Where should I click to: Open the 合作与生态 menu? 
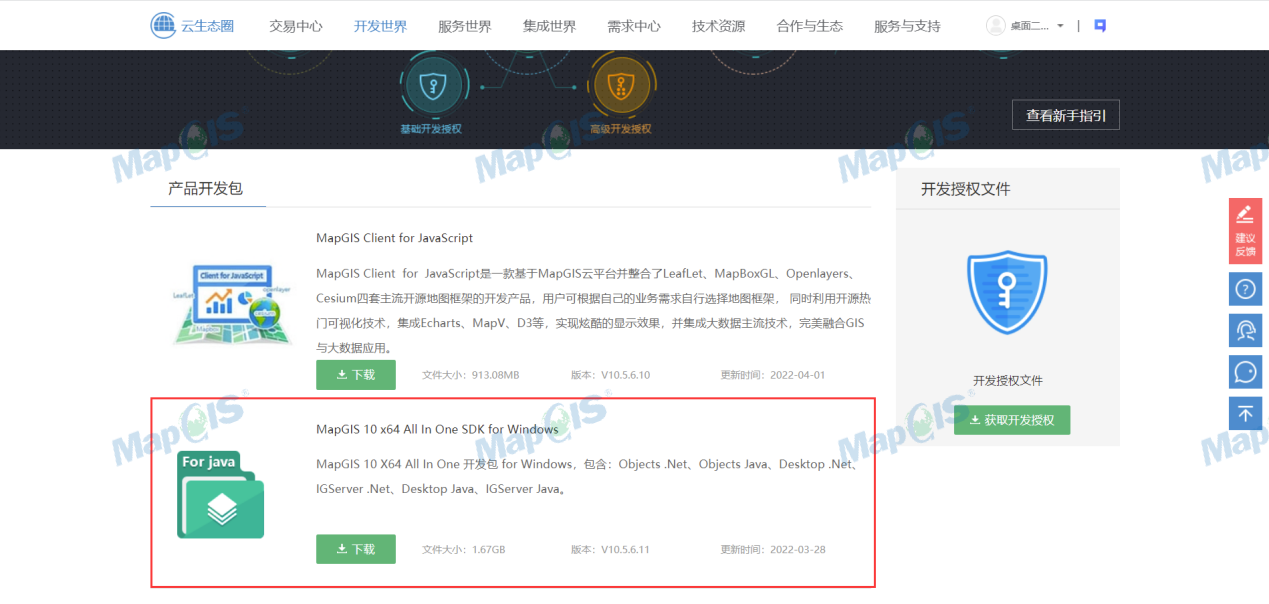[x=809, y=26]
